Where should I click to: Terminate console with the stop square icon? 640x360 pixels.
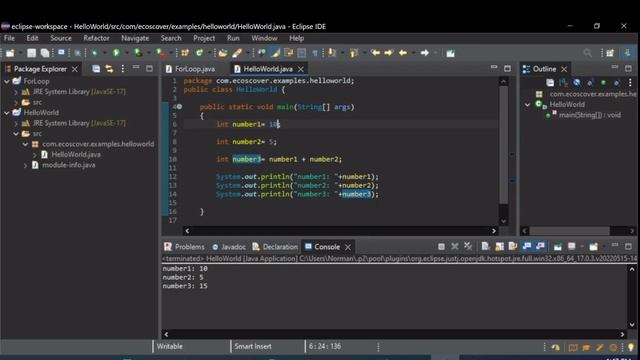441,247
